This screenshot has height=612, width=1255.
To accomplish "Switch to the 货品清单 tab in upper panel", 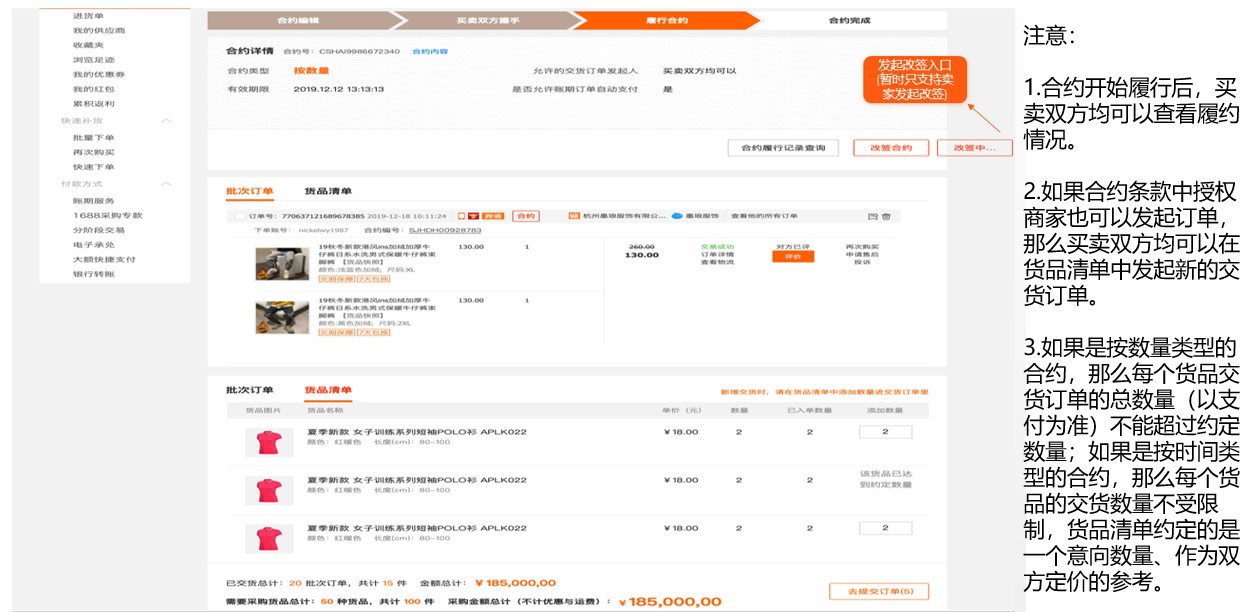I will tap(328, 191).
